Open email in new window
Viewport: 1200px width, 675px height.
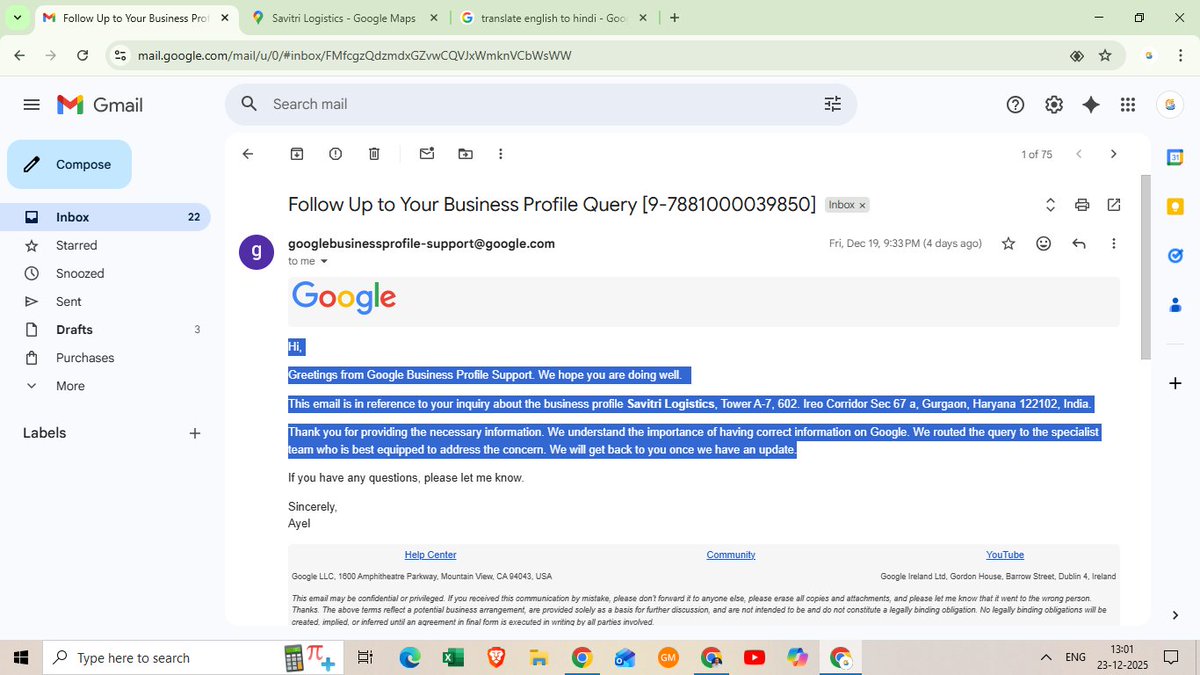[1114, 205]
